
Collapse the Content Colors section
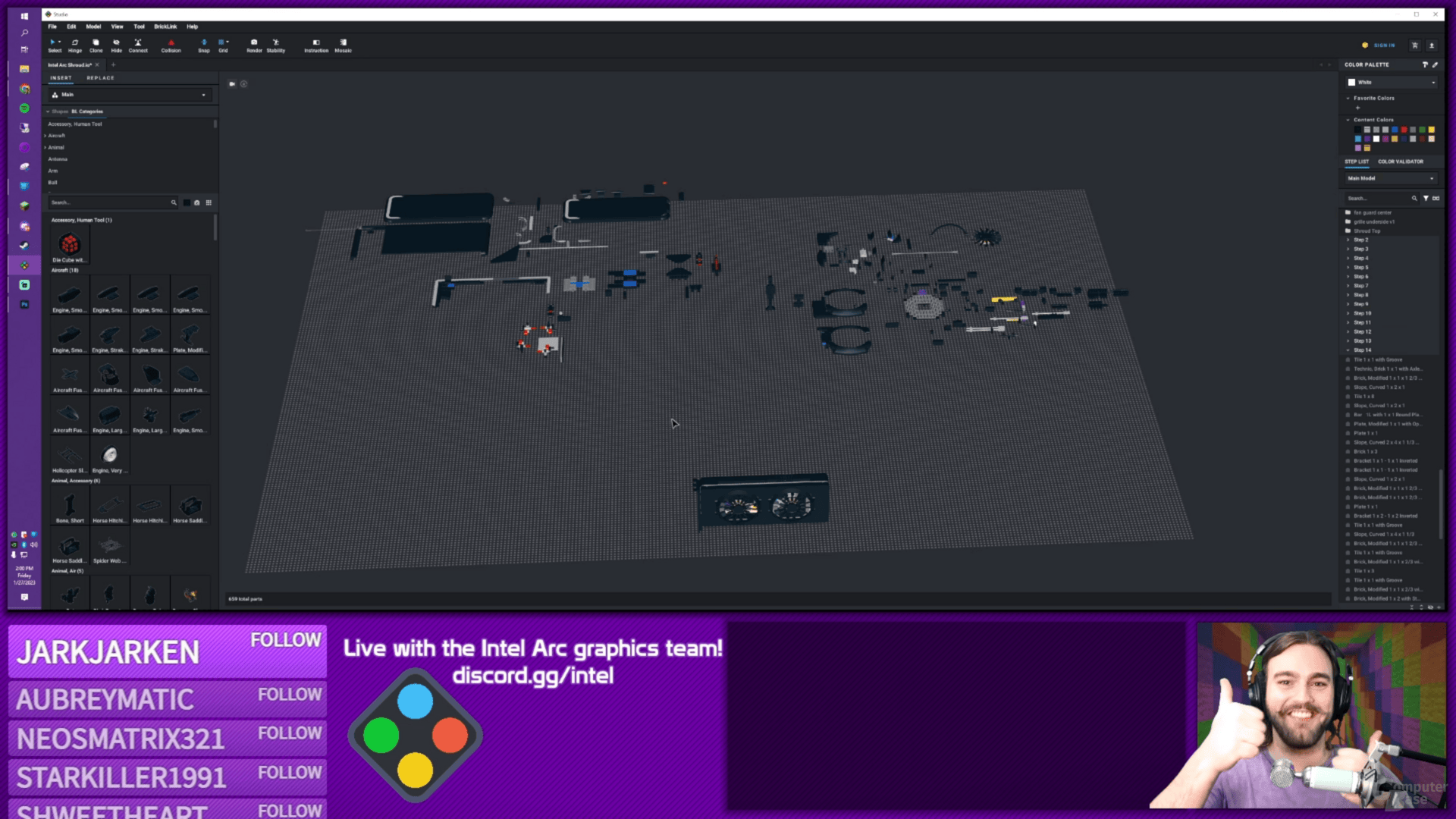(x=1348, y=120)
